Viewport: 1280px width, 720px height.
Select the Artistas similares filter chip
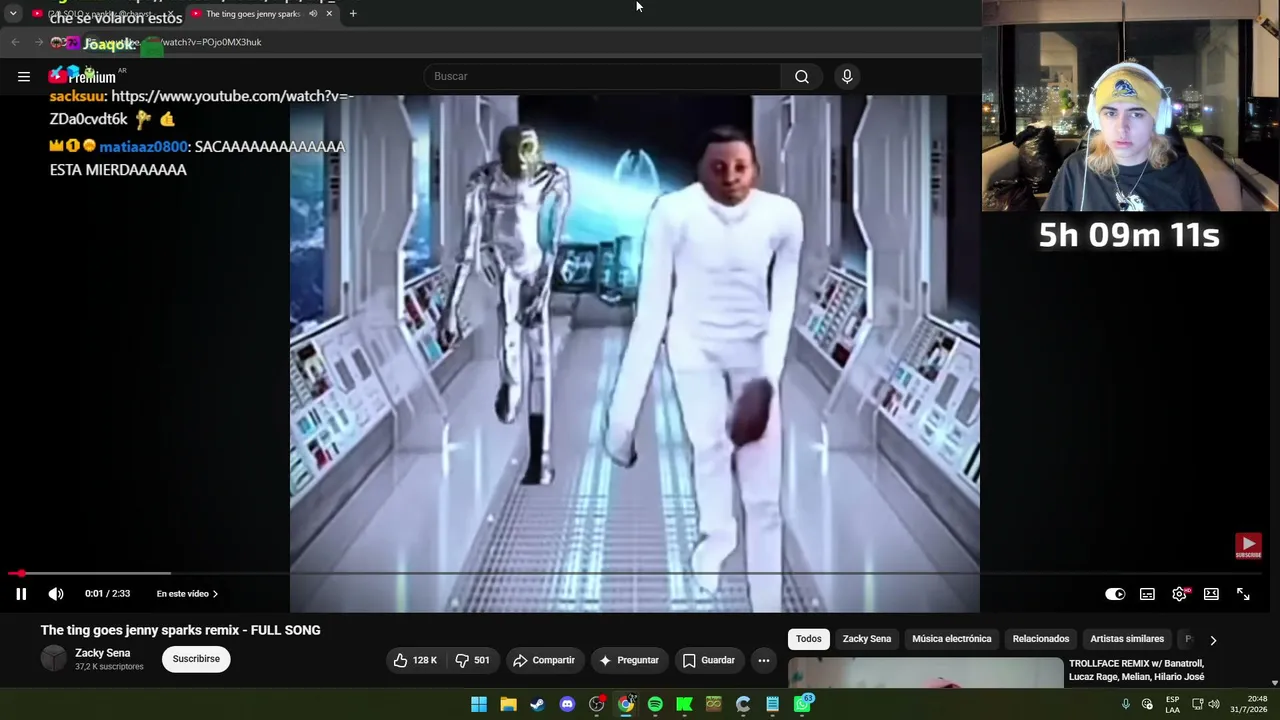(x=1127, y=639)
